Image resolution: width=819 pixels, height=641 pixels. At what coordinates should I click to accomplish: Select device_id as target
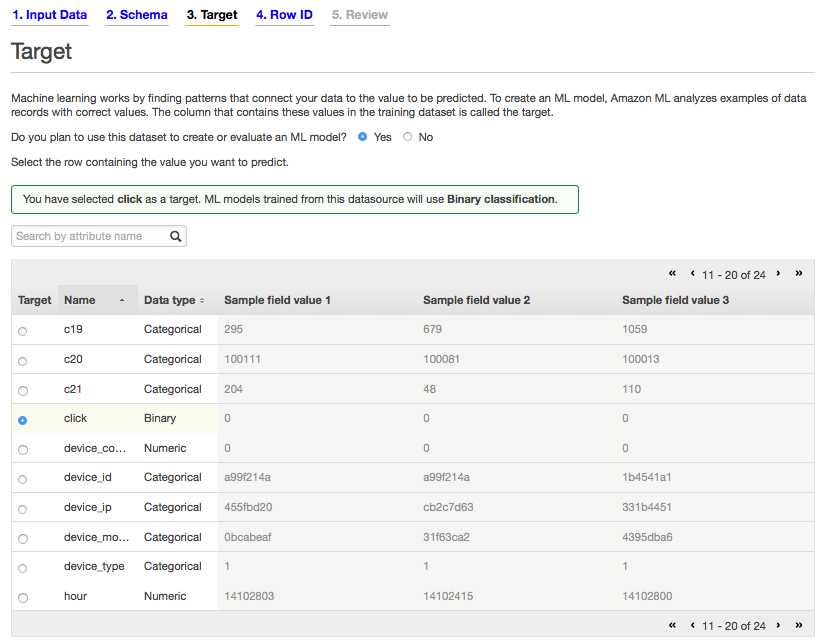pos(22,479)
